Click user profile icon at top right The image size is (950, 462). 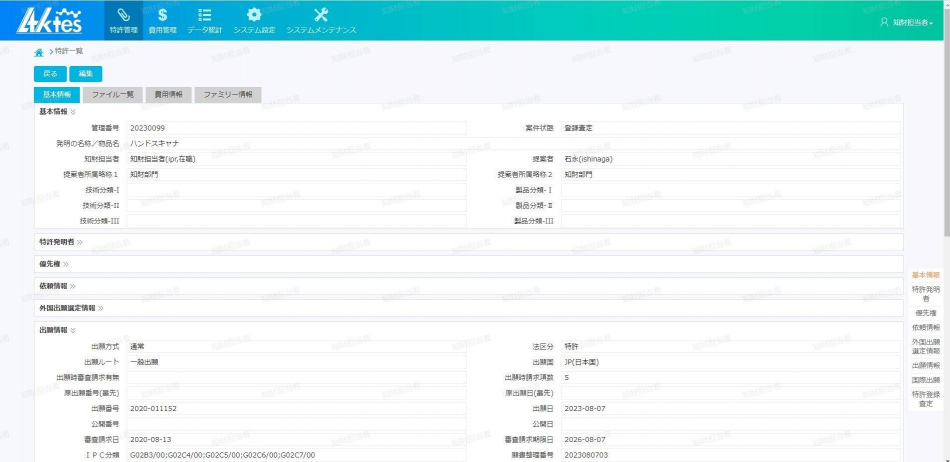pos(883,22)
